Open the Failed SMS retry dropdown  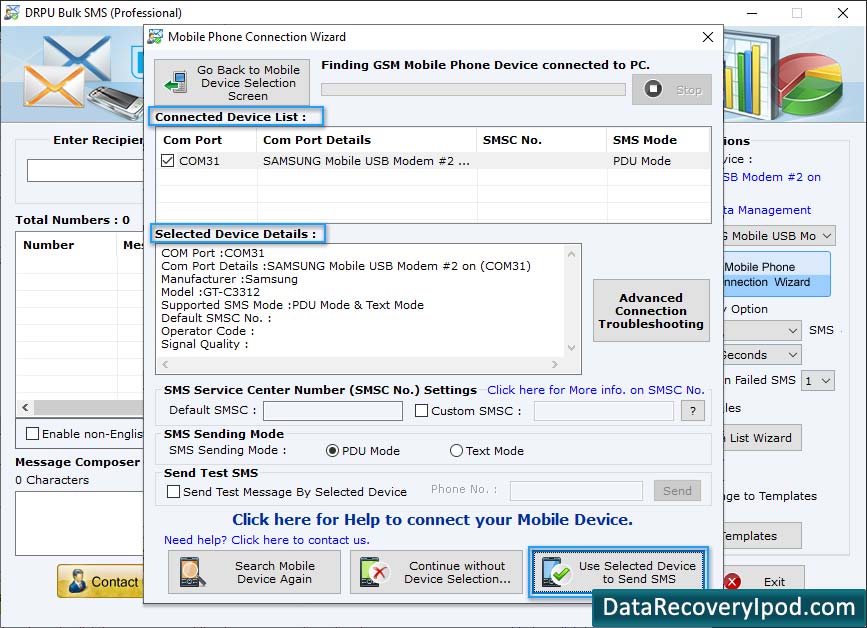coord(817,380)
